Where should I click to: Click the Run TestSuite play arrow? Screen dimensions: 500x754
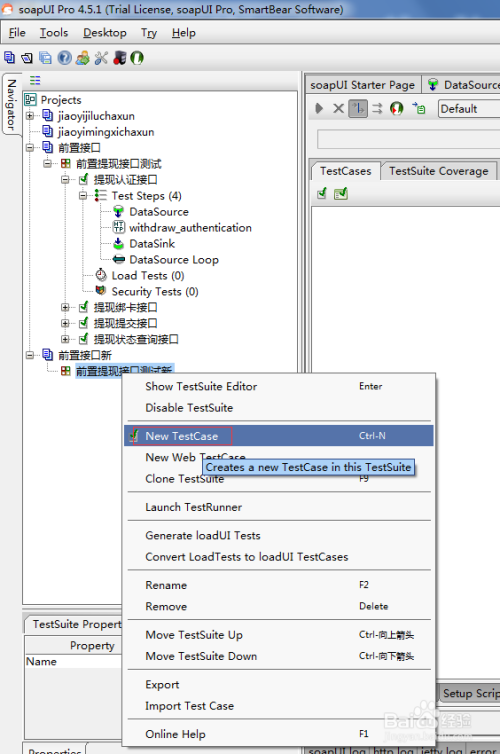[319, 109]
